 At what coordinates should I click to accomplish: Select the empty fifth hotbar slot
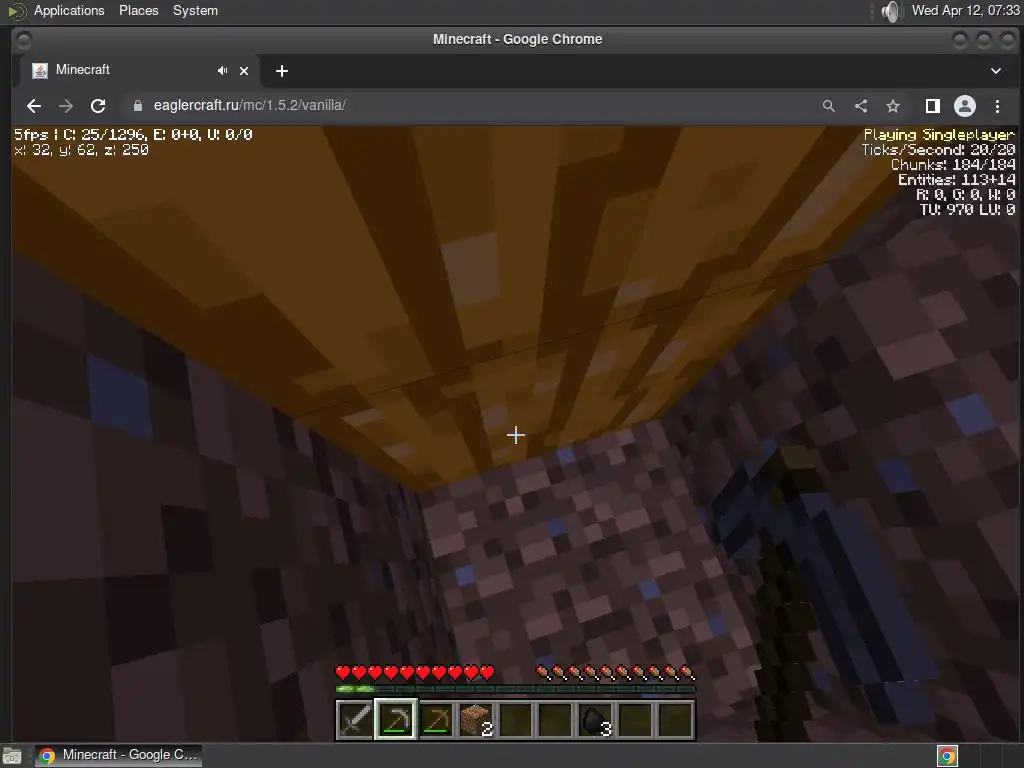pos(516,720)
